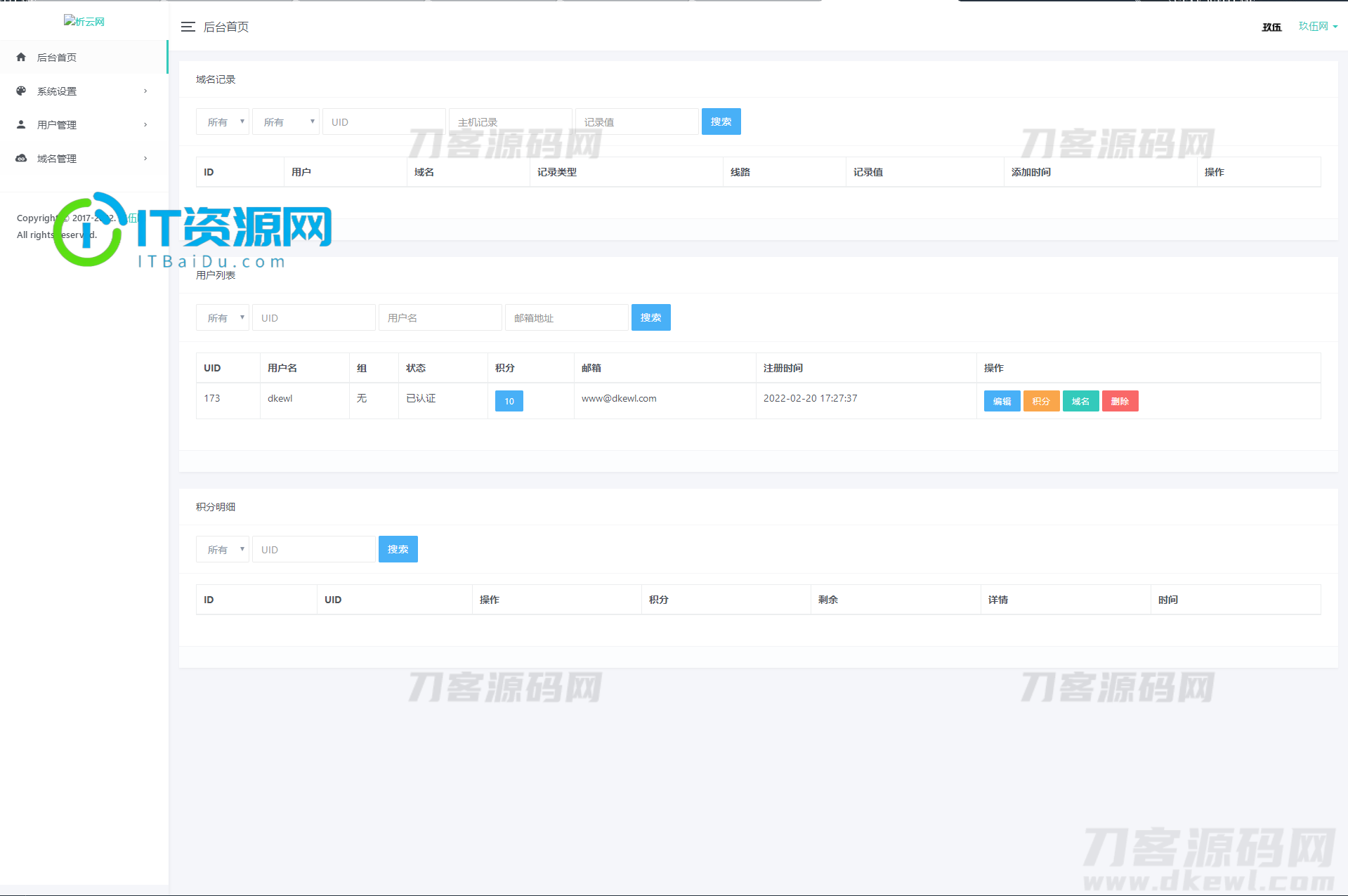Click the home icon beside 后台首页
Image resolution: width=1348 pixels, height=896 pixels.
tap(21, 57)
